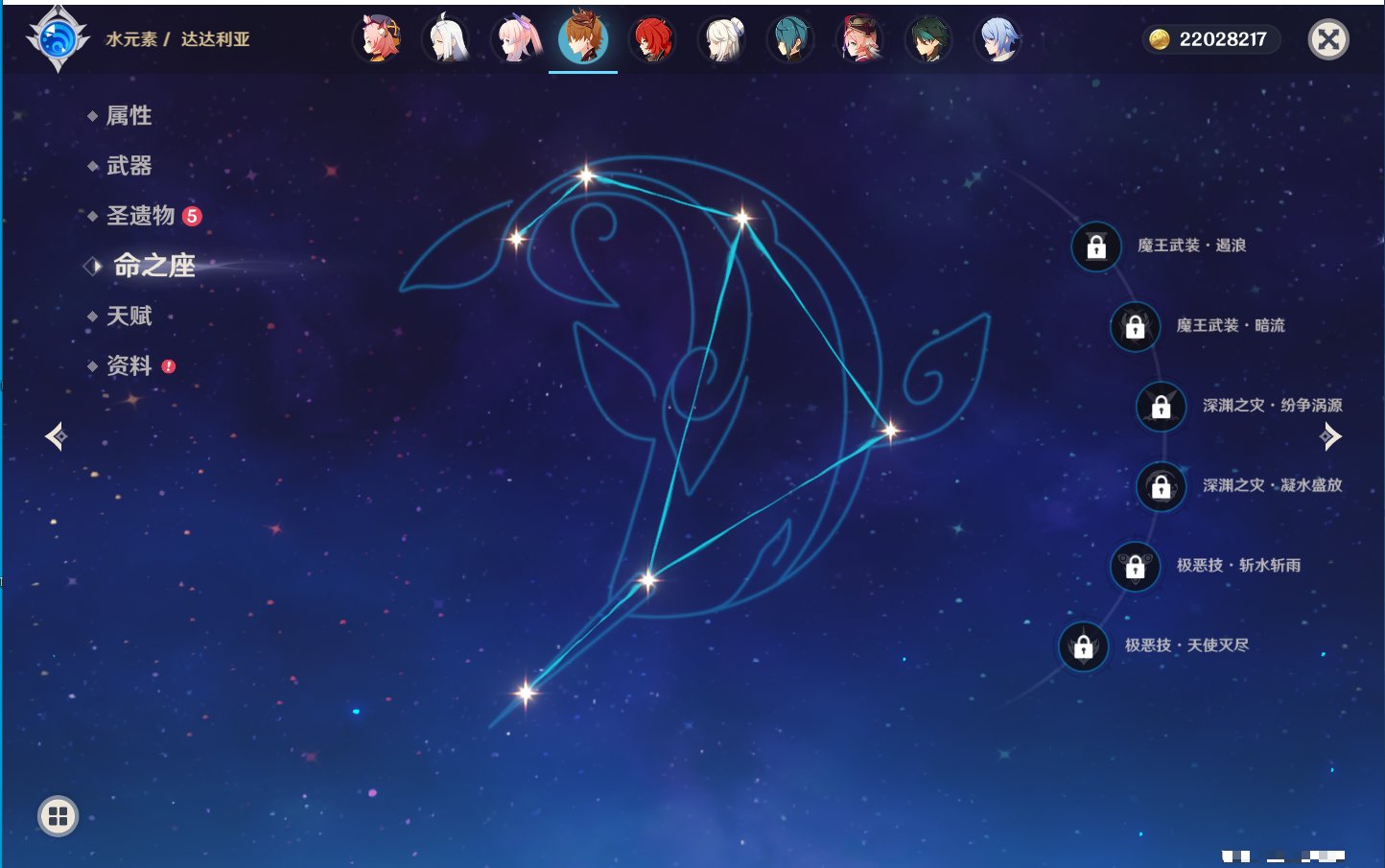This screenshot has height=868, width=1385.
Task: Click lock icon for 极恶技·斩水斩雨
Action: pyautogui.click(x=1135, y=566)
